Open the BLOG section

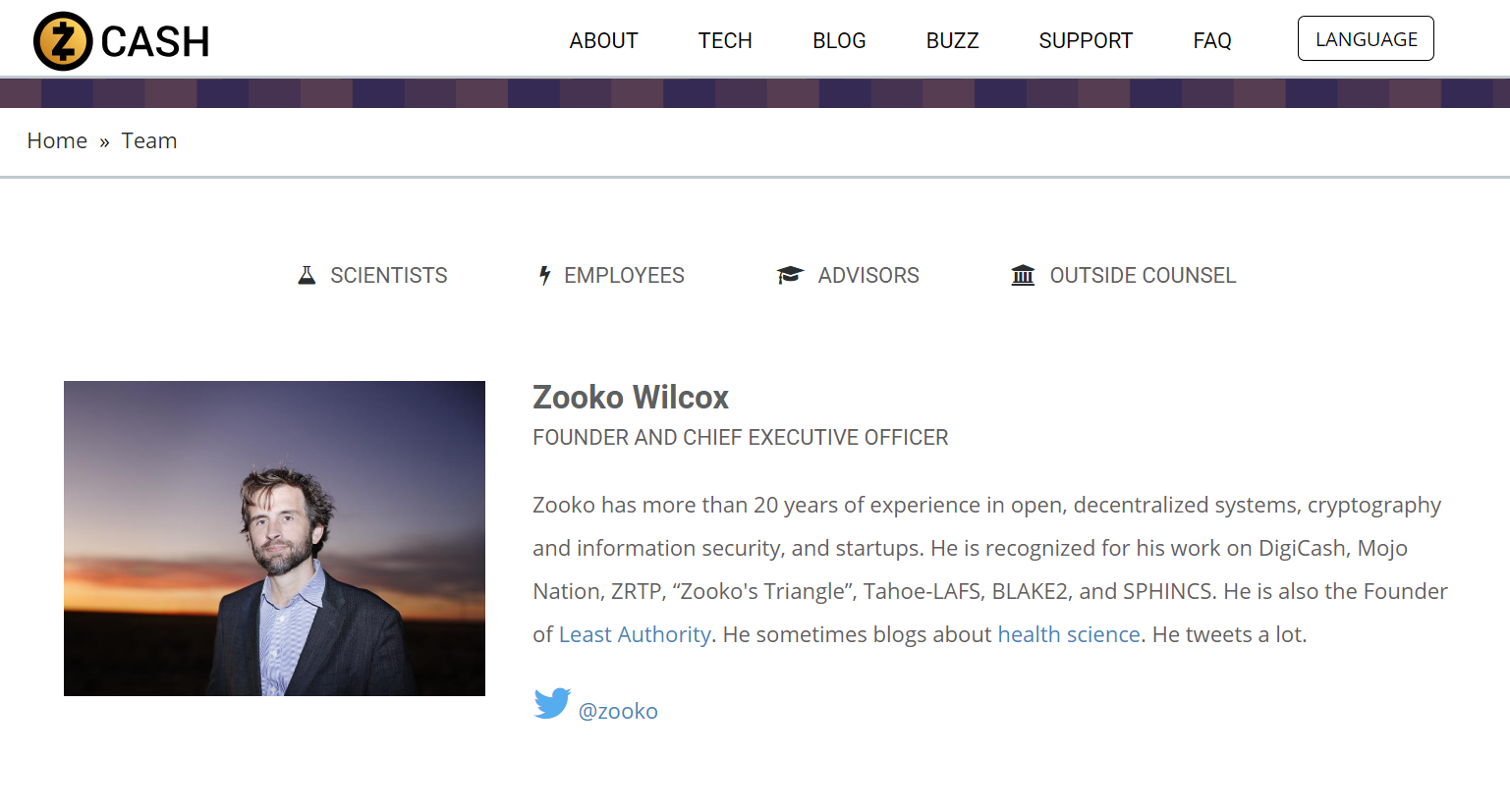[839, 40]
